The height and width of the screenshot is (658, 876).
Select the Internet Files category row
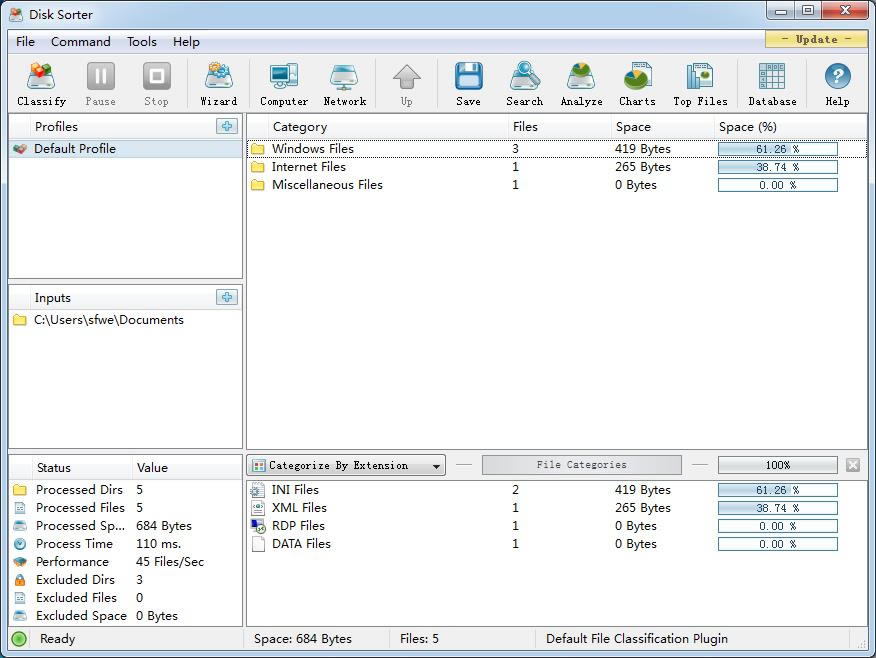click(556, 167)
